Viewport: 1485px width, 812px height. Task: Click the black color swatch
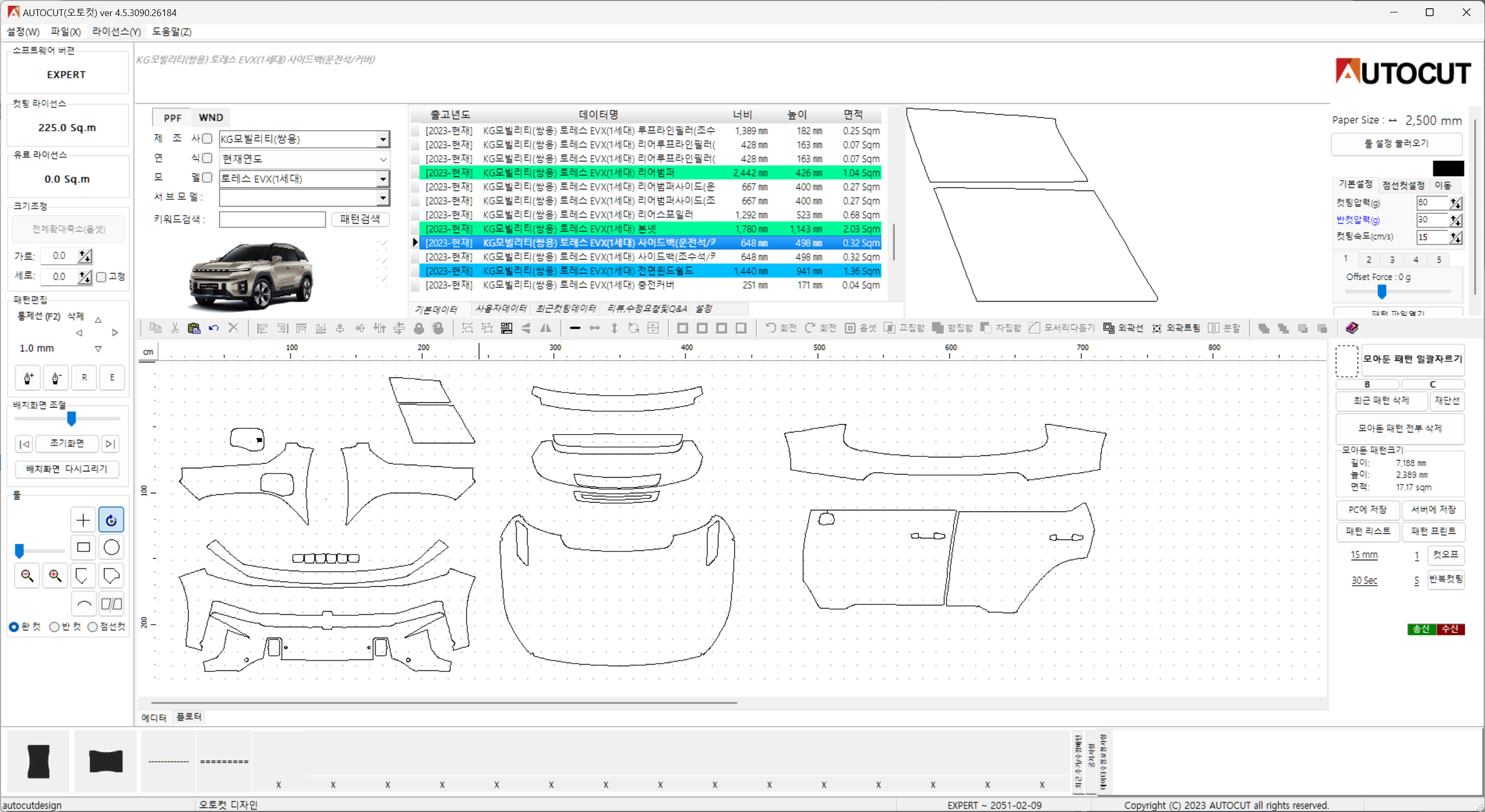[x=1449, y=169]
